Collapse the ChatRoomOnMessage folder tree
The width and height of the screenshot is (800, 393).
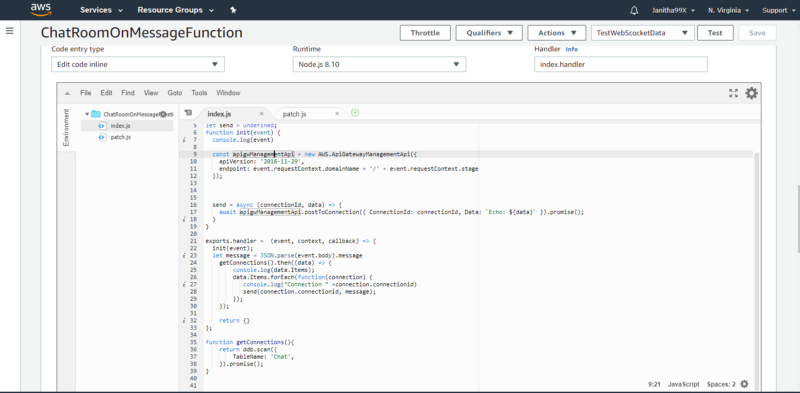pyautogui.click(x=87, y=114)
